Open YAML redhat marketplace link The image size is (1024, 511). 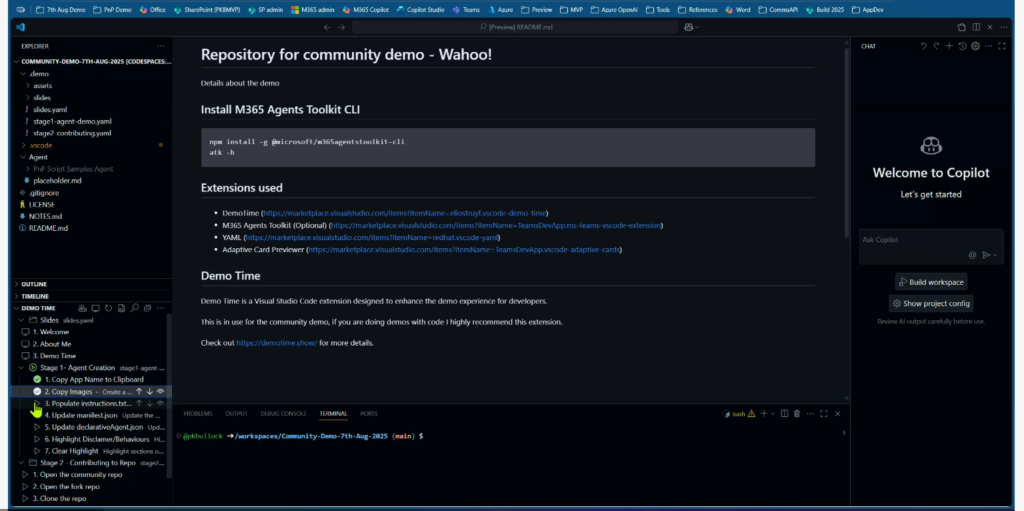[x=372, y=237]
